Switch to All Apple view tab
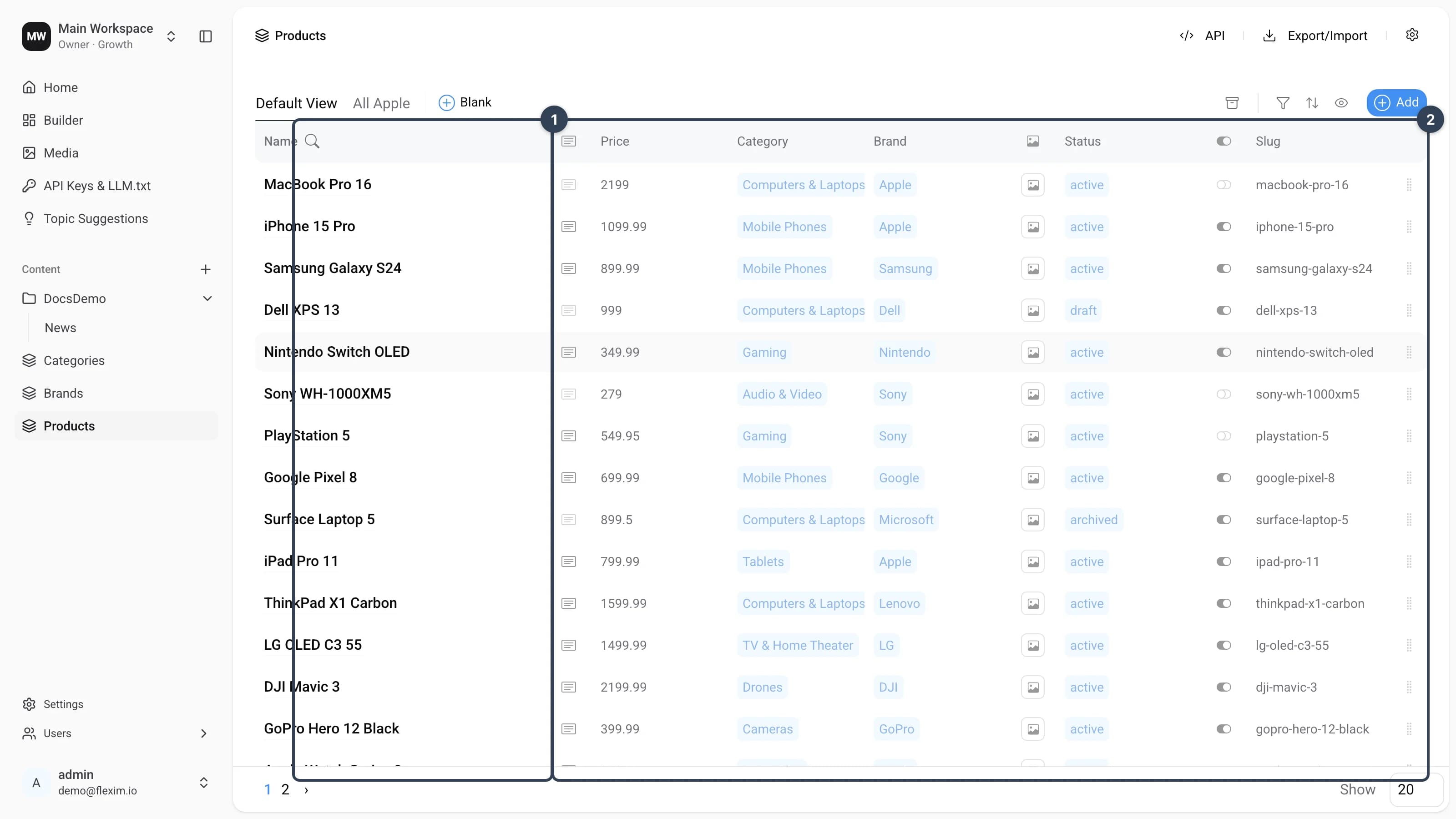 382,103
